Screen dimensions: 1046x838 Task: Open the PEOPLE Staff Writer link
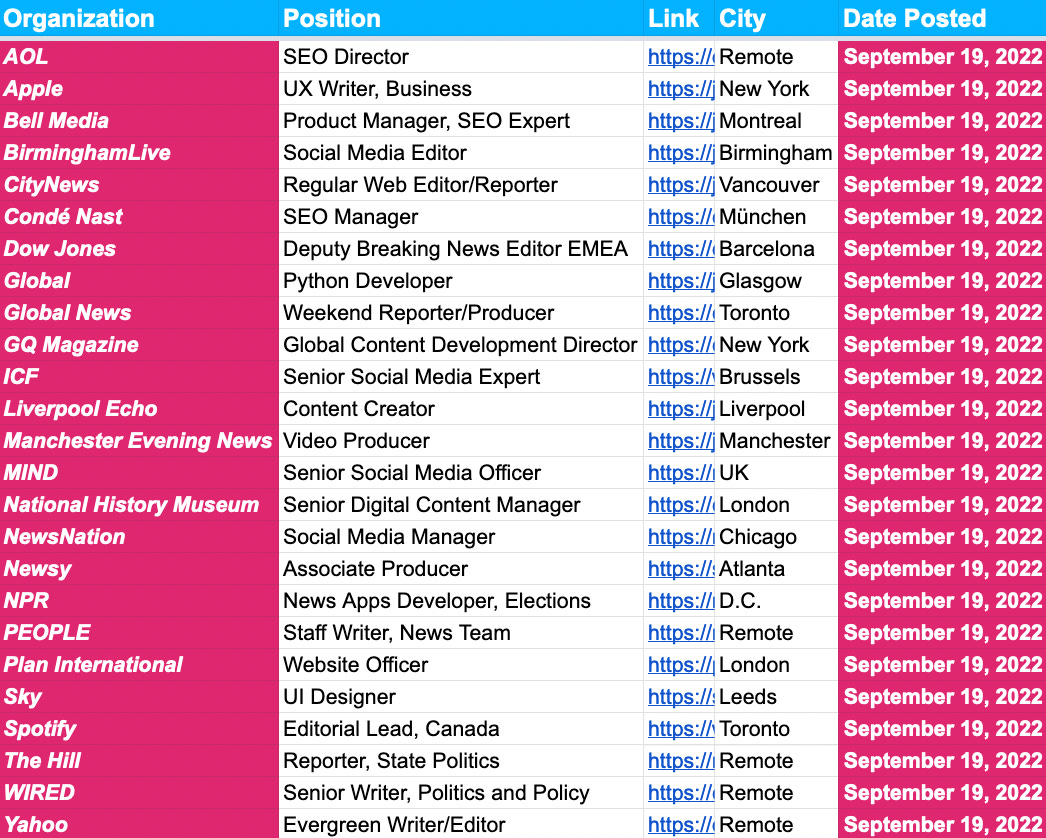(680, 633)
